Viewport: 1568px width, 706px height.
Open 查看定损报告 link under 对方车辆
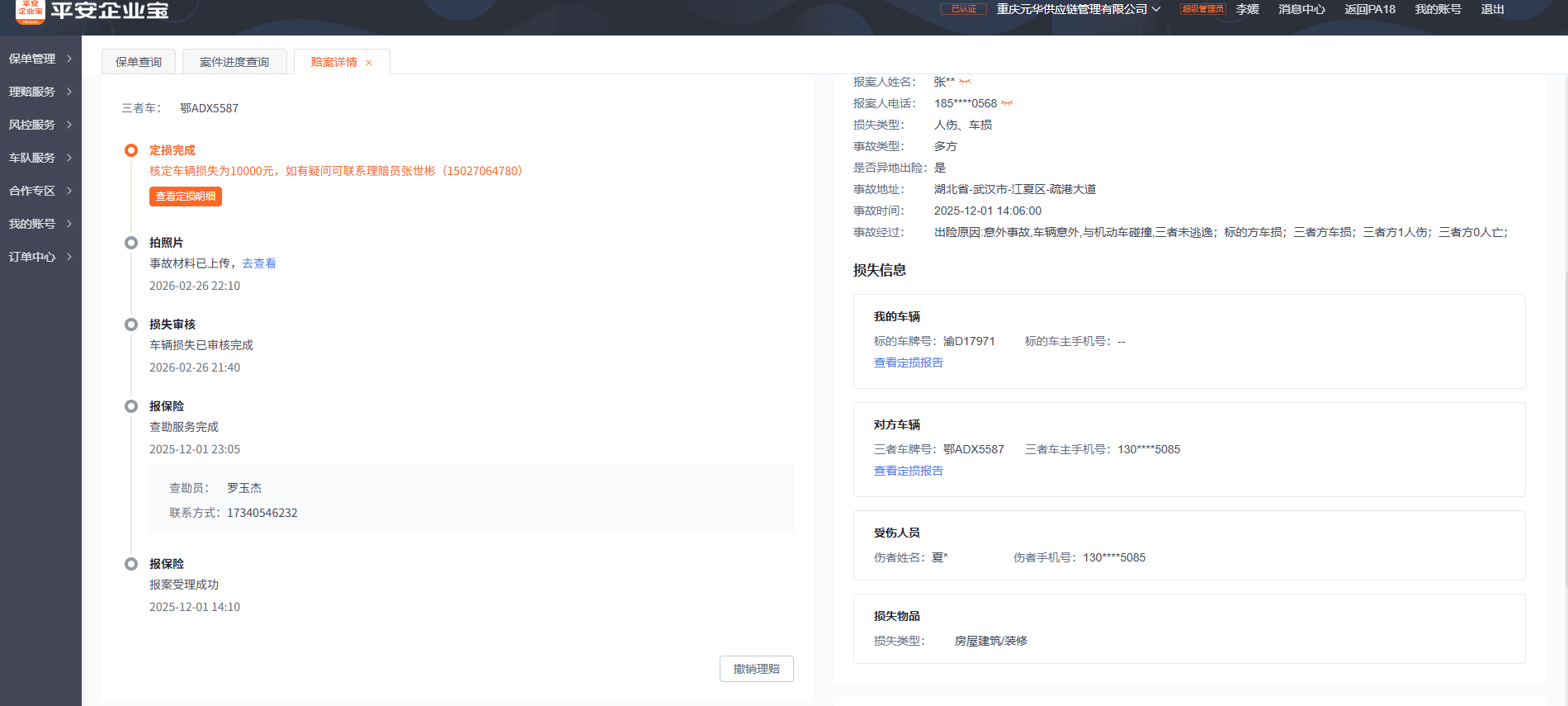coord(908,471)
